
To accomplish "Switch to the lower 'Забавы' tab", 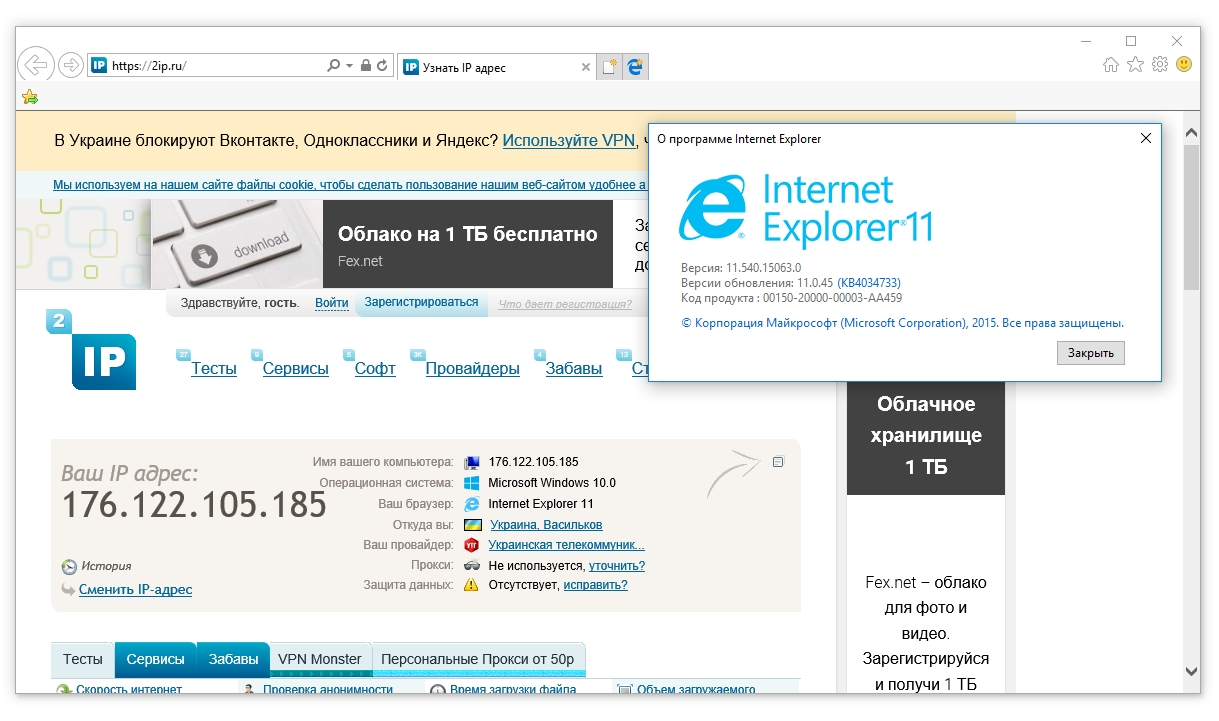I will pos(233,659).
